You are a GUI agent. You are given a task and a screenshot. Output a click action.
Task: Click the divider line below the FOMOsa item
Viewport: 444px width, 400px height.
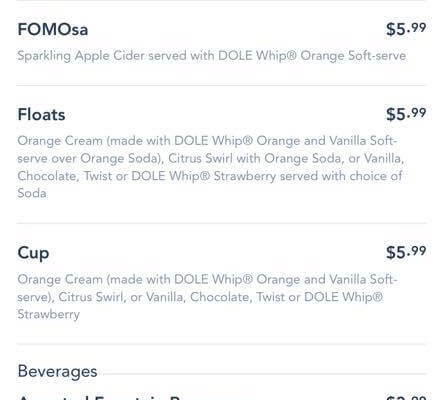click(221, 85)
